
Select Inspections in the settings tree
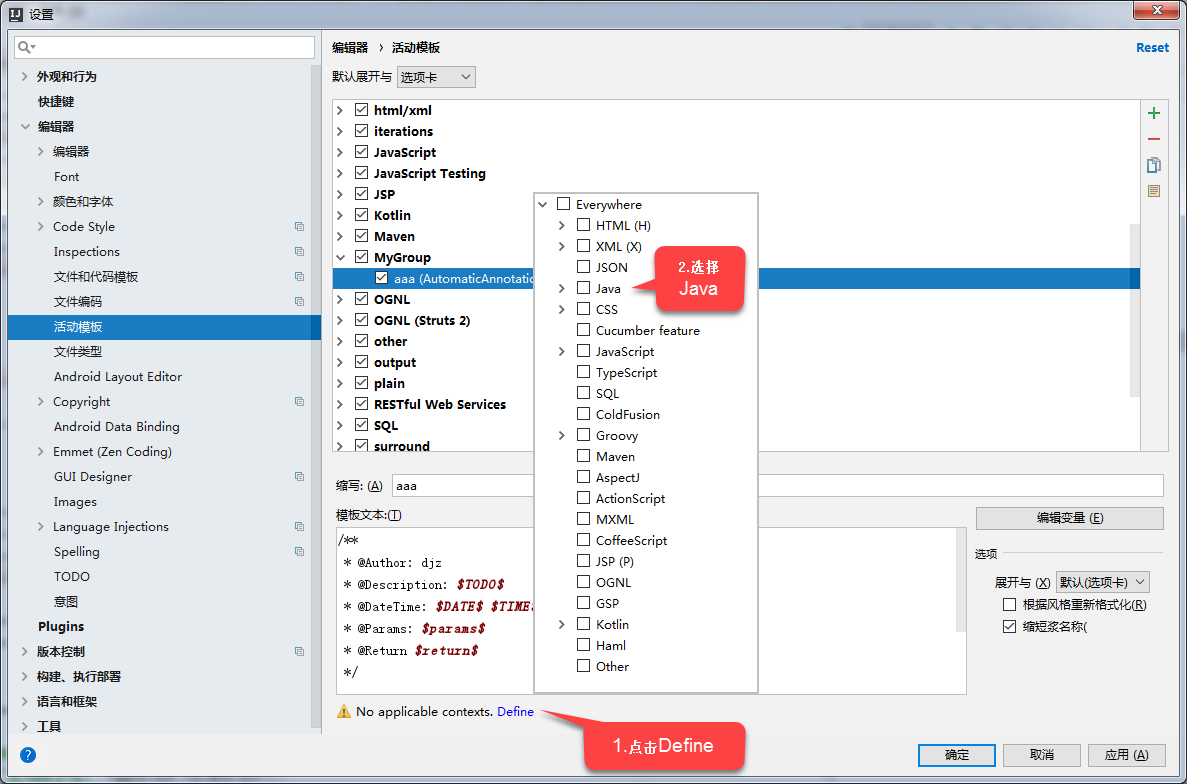(x=86, y=251)
